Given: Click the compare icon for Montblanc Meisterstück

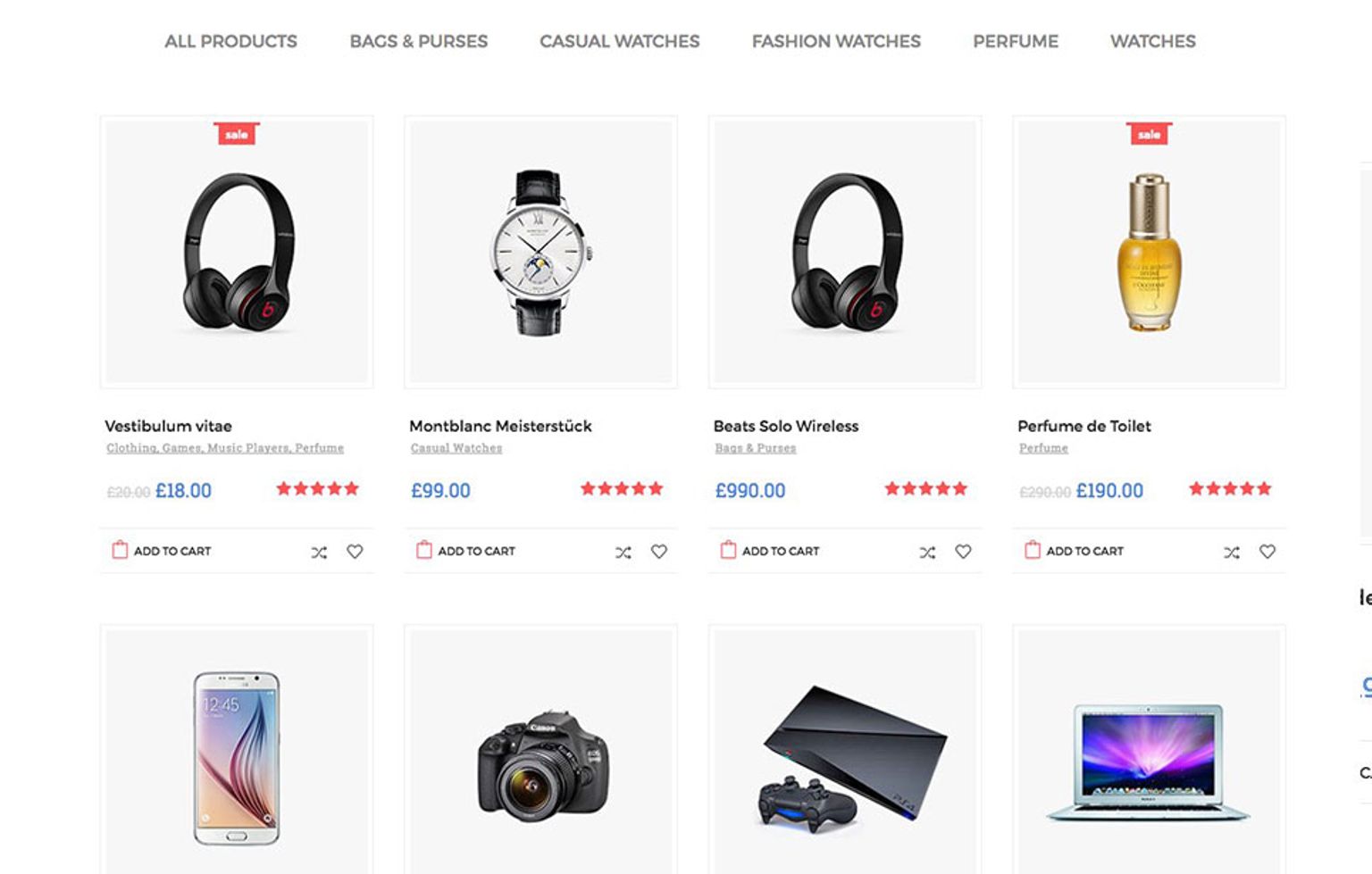Looking at the screenshot, I should coord(623,553).
